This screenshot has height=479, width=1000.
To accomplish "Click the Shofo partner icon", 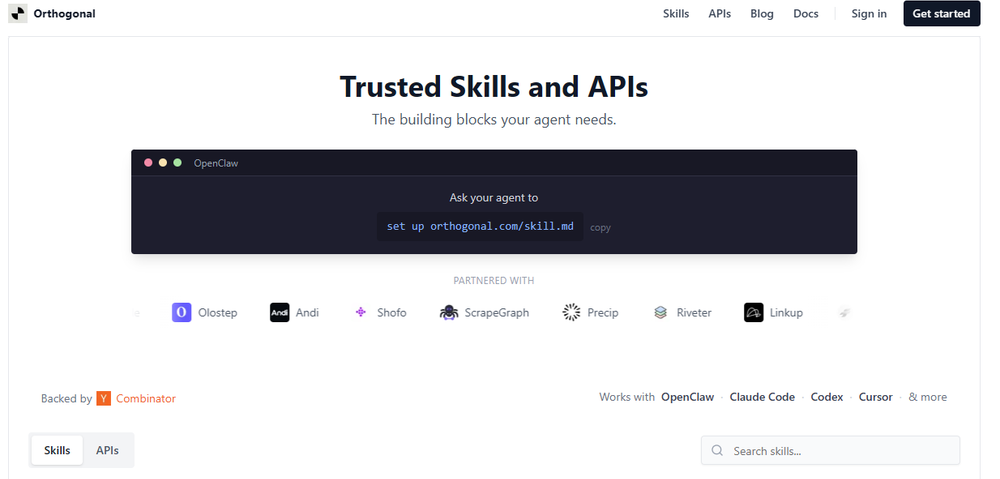I will click(x=361, y=313).
